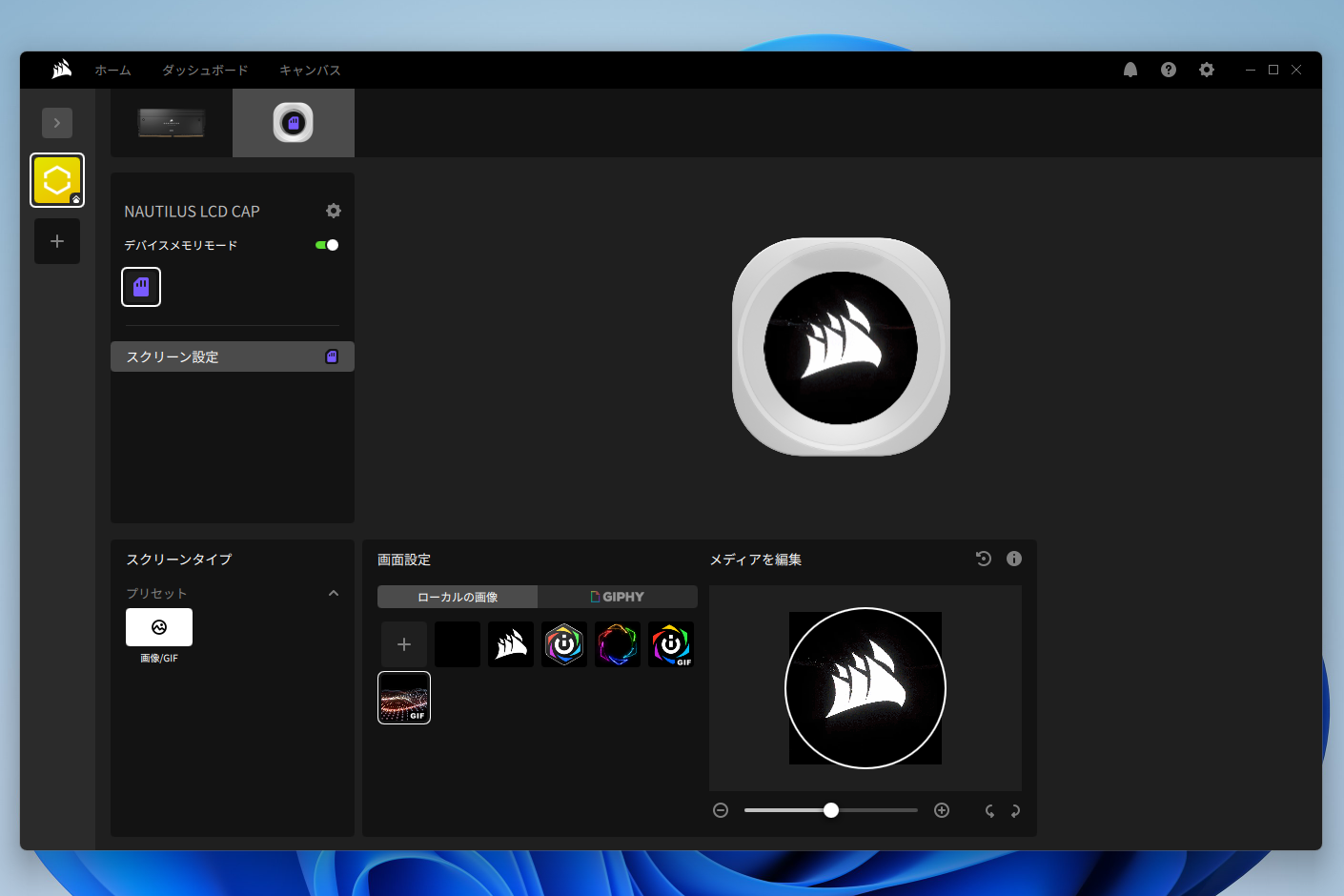
Task: Select the white Corsair sails thumbnail
Action: pyautogui.click(x=511, y=644)
